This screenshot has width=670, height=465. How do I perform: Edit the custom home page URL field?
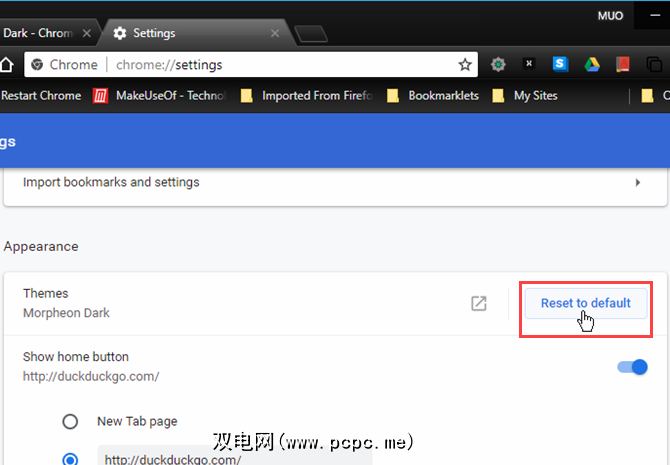point(235,456)
